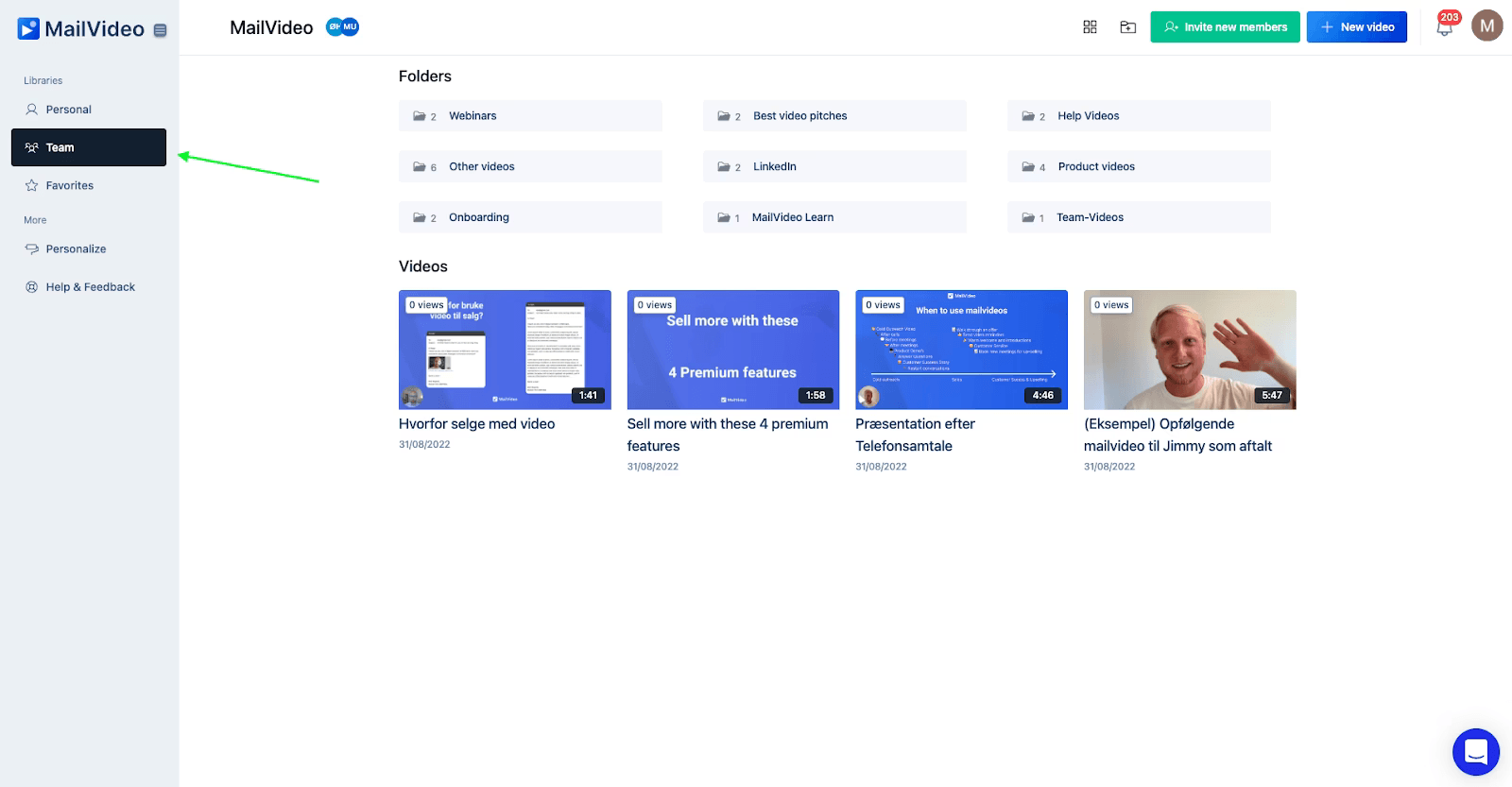The width and height of the screenshot is (1512, 787).
Task: Click the Help & Feedback lifebuoy icon
Action: [32, 287]
